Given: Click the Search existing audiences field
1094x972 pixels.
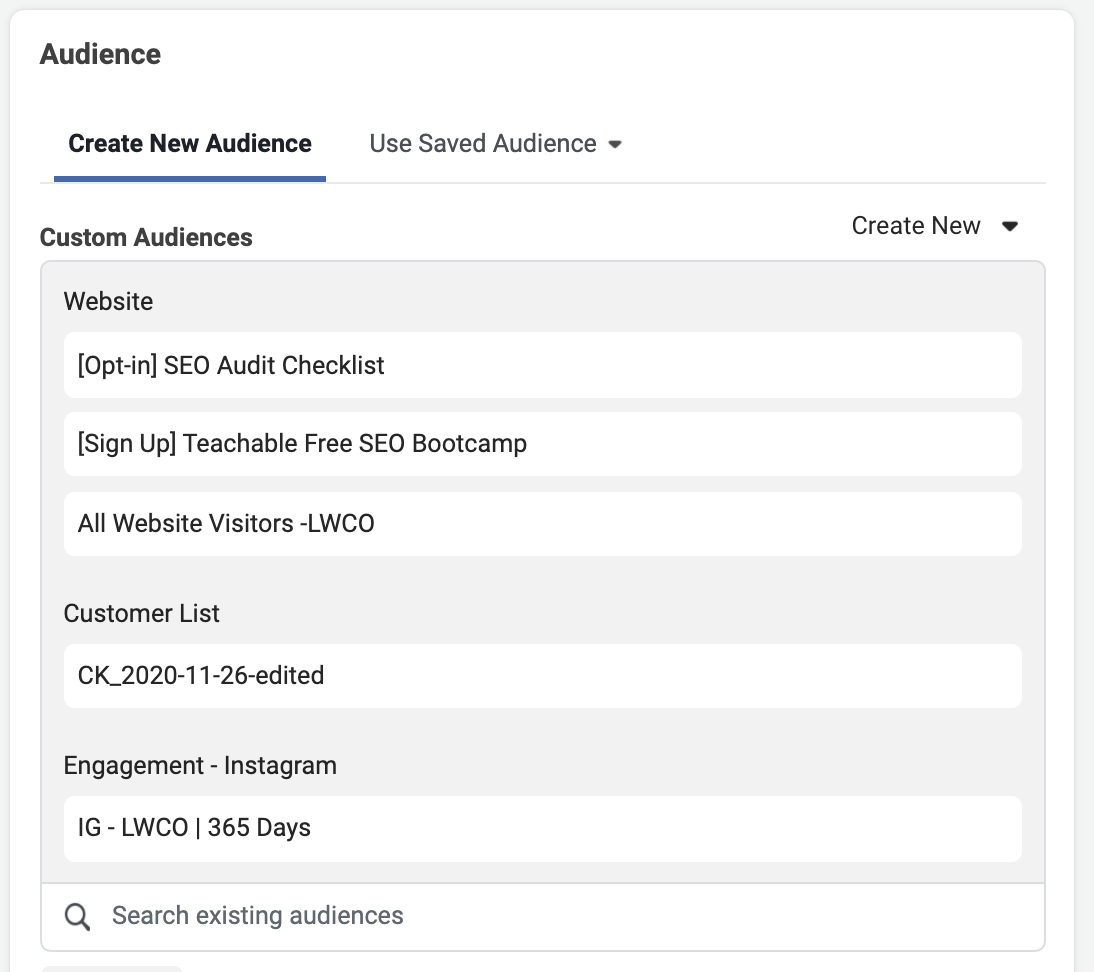Looking at the screenshot, I should (400, 915).
